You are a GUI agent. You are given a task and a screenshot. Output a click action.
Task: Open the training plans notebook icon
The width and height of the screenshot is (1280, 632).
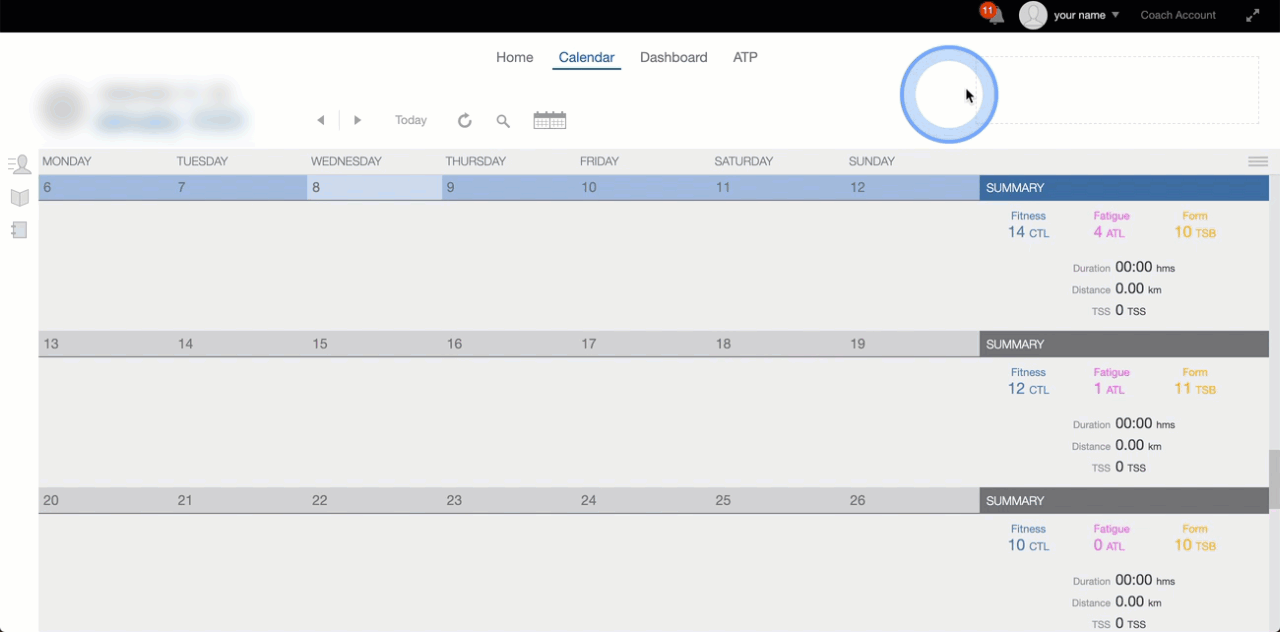point(19,230)
